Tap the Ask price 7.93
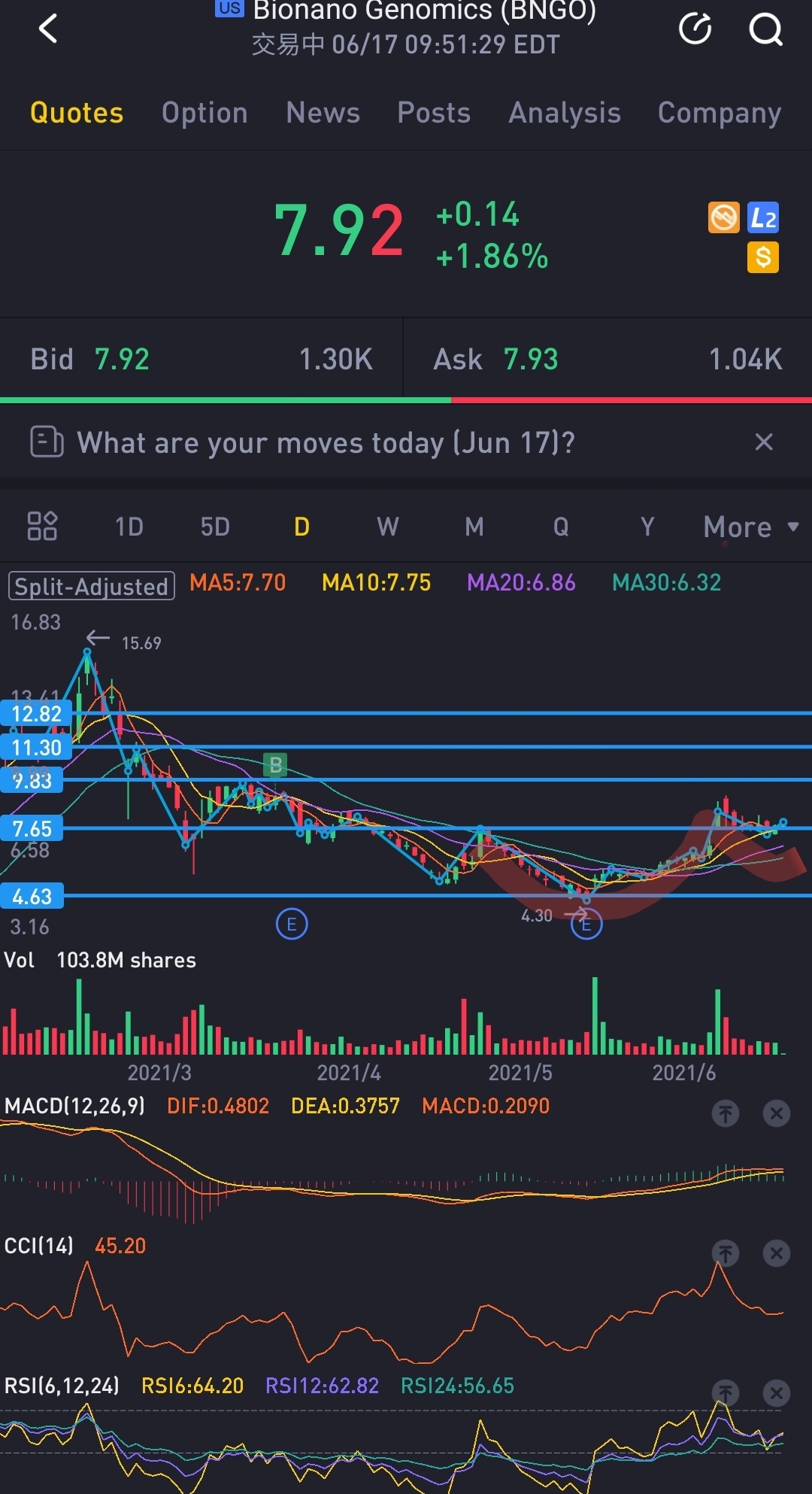Screen dimensions: 812x1494 point(531,360)
